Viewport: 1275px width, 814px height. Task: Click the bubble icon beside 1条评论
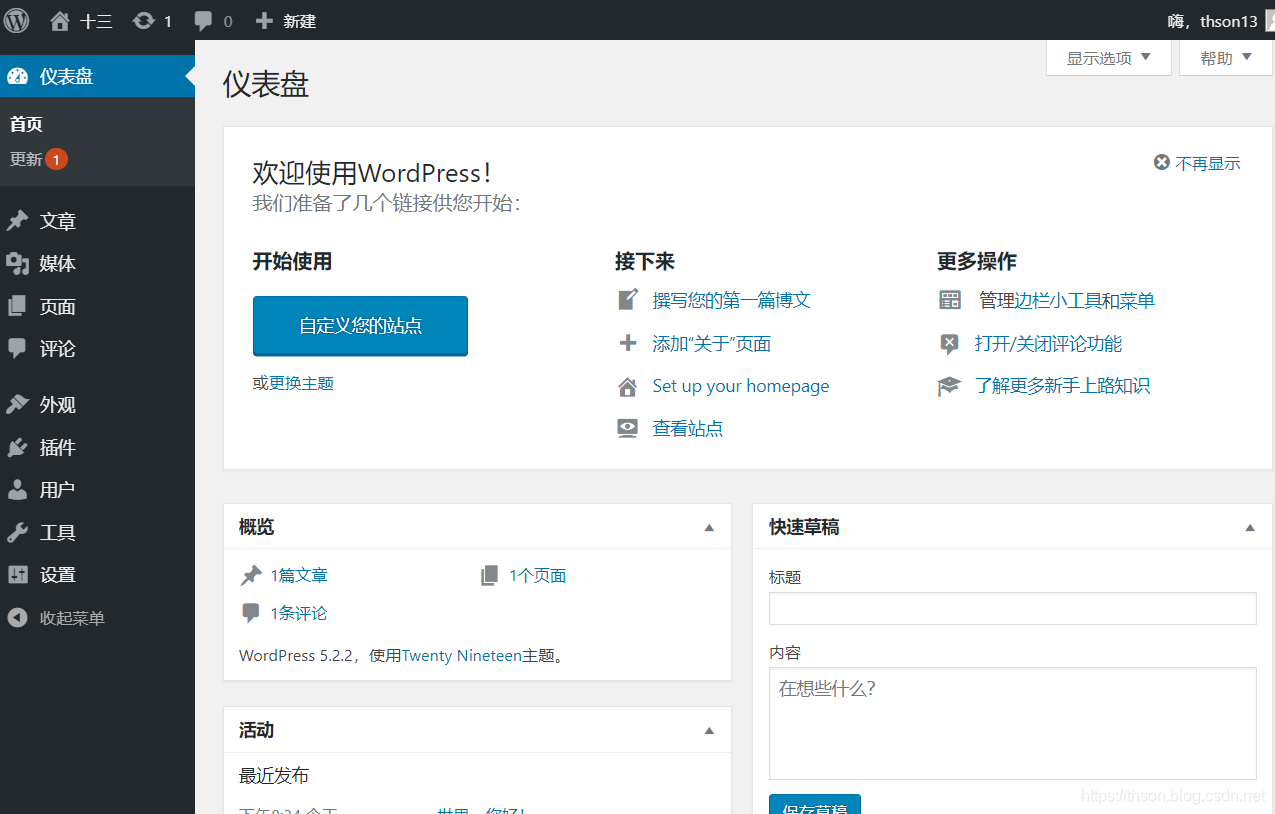pos(251,613)
